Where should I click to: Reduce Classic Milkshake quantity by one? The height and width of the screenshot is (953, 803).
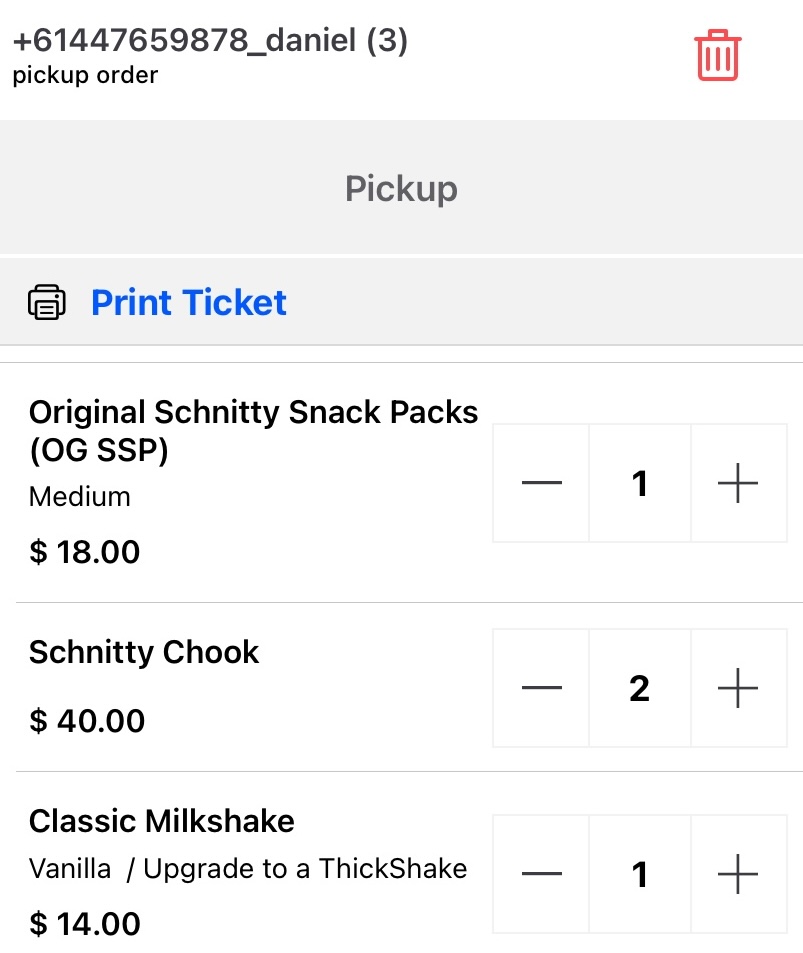541,875
